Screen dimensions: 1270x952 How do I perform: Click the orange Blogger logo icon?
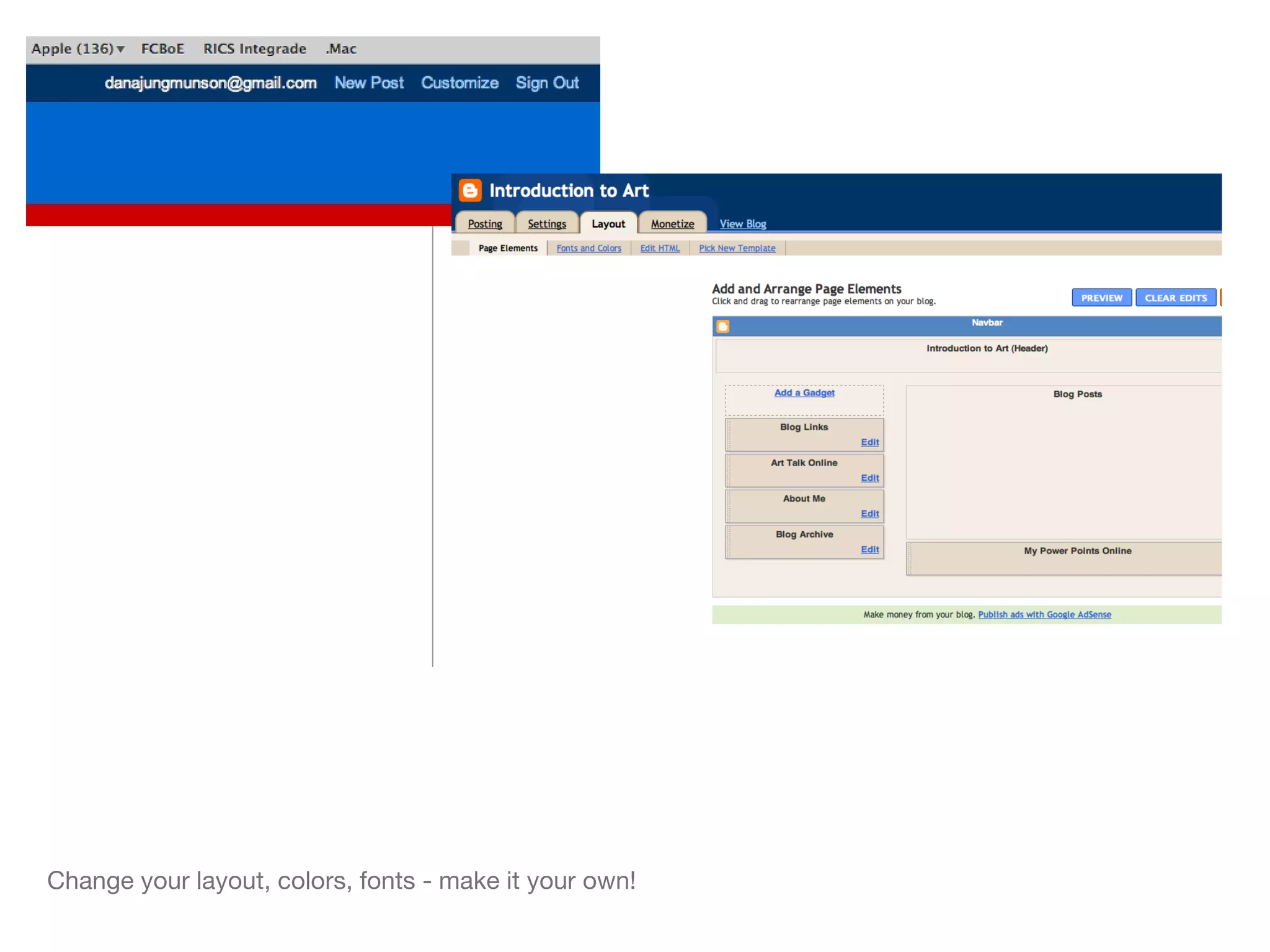[x=470, y=190]
